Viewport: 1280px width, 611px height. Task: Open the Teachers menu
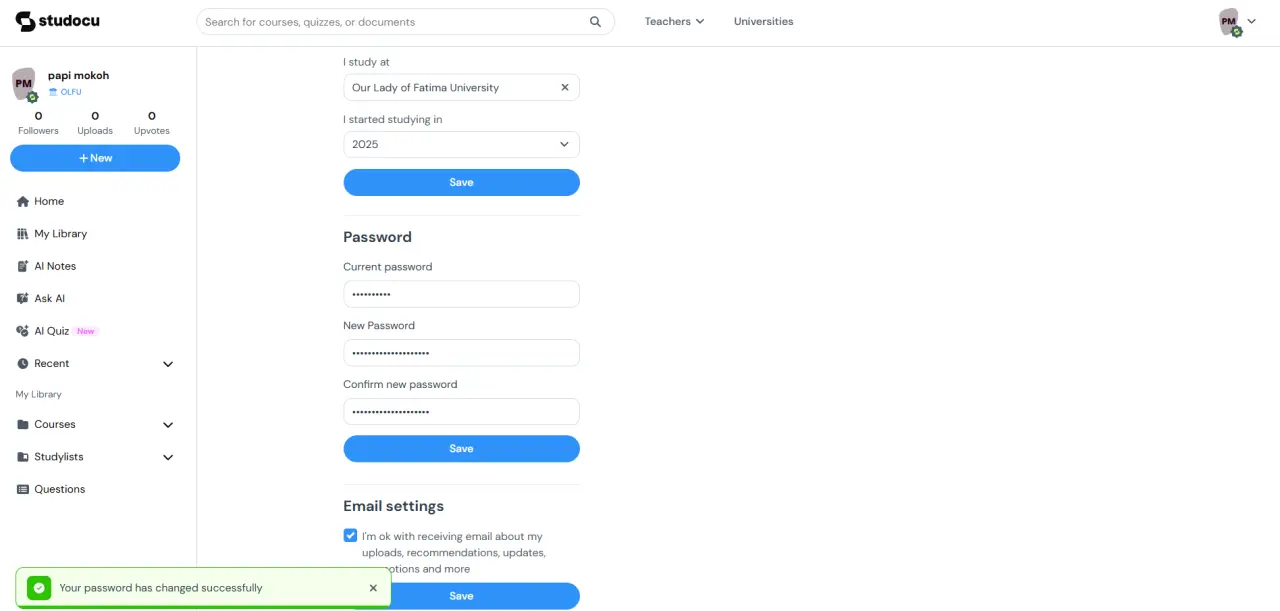click(x=674, y=22)
